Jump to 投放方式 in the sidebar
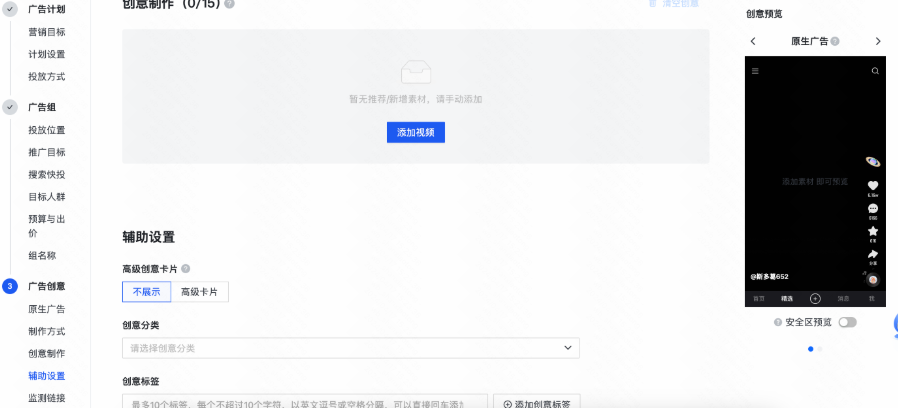Viewport: 898px width, 408px height. [47, 77]
